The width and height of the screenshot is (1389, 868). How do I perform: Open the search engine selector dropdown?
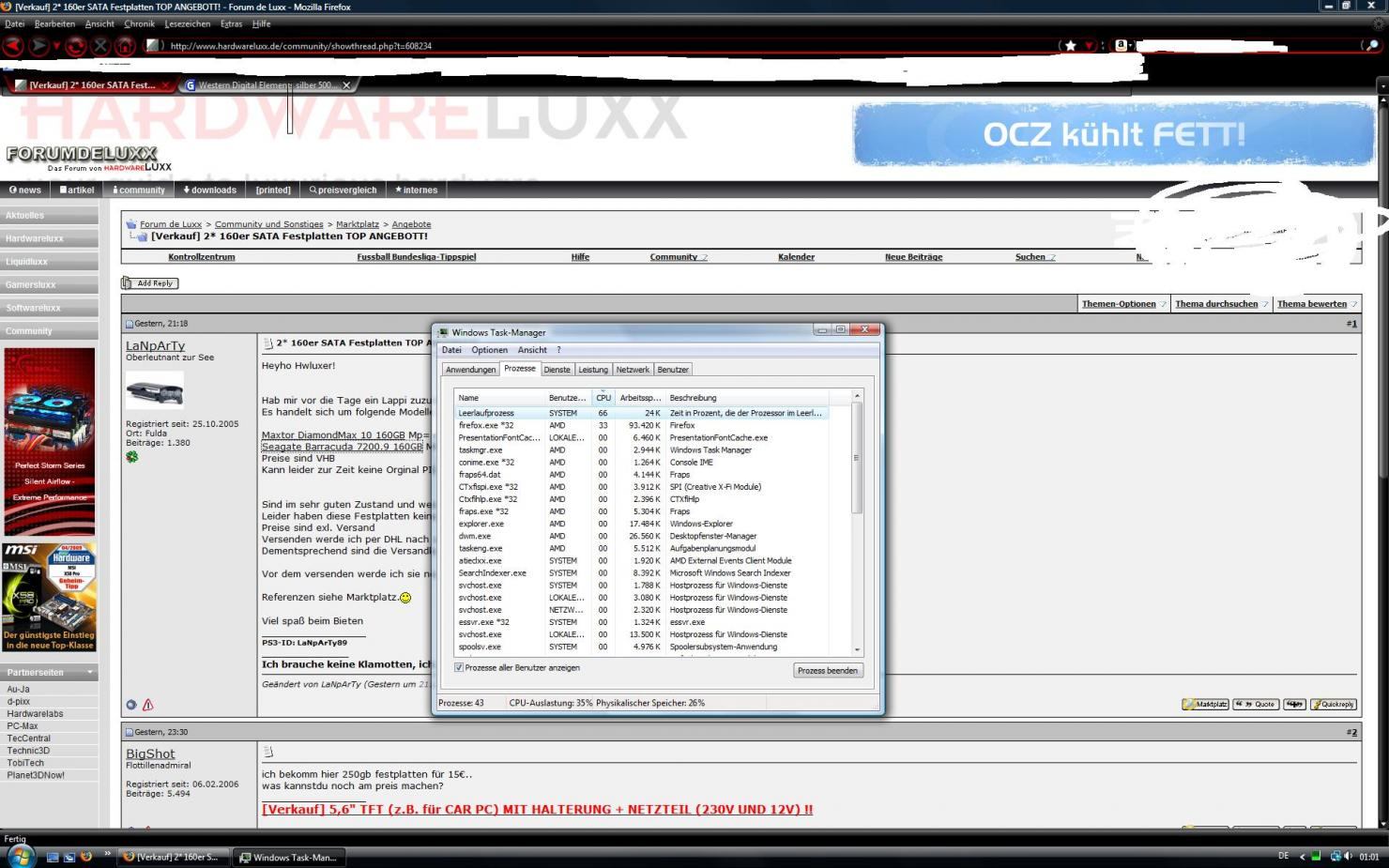click(1122, 45)
